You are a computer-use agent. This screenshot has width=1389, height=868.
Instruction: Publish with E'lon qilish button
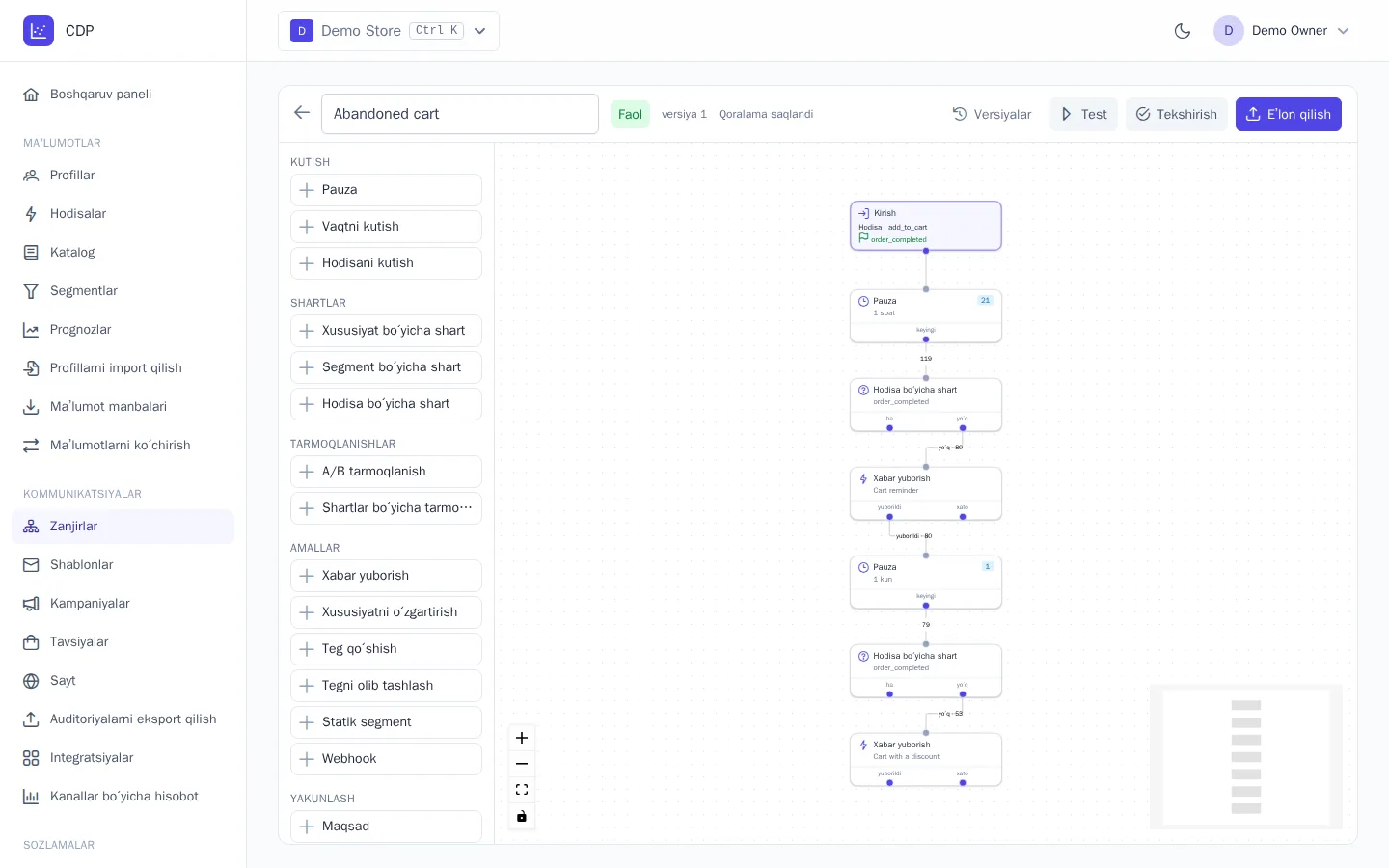click(1288, 114)
